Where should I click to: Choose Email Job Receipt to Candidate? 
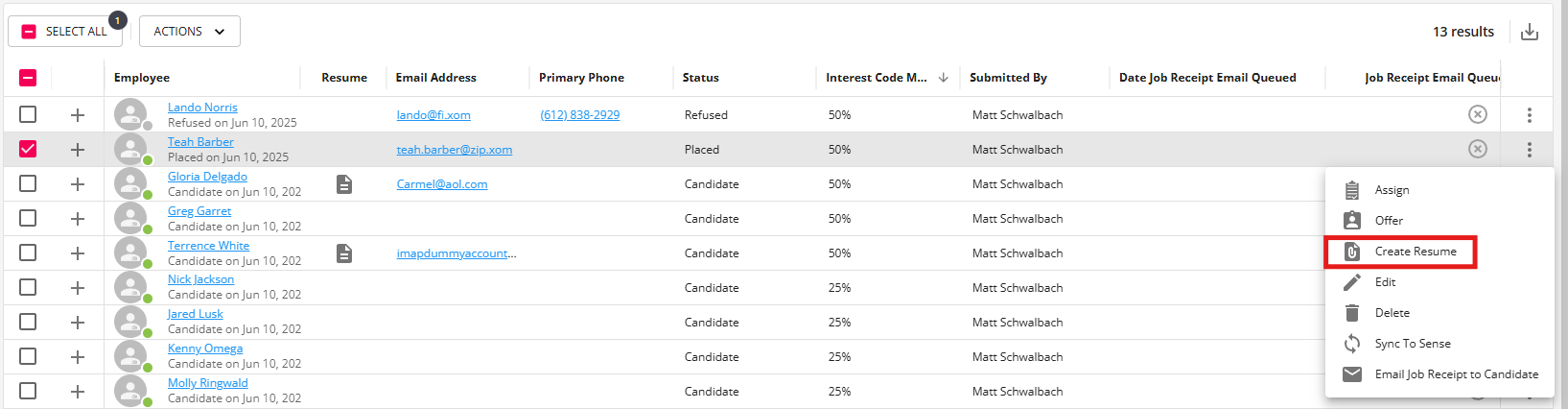coord(1456,374)
